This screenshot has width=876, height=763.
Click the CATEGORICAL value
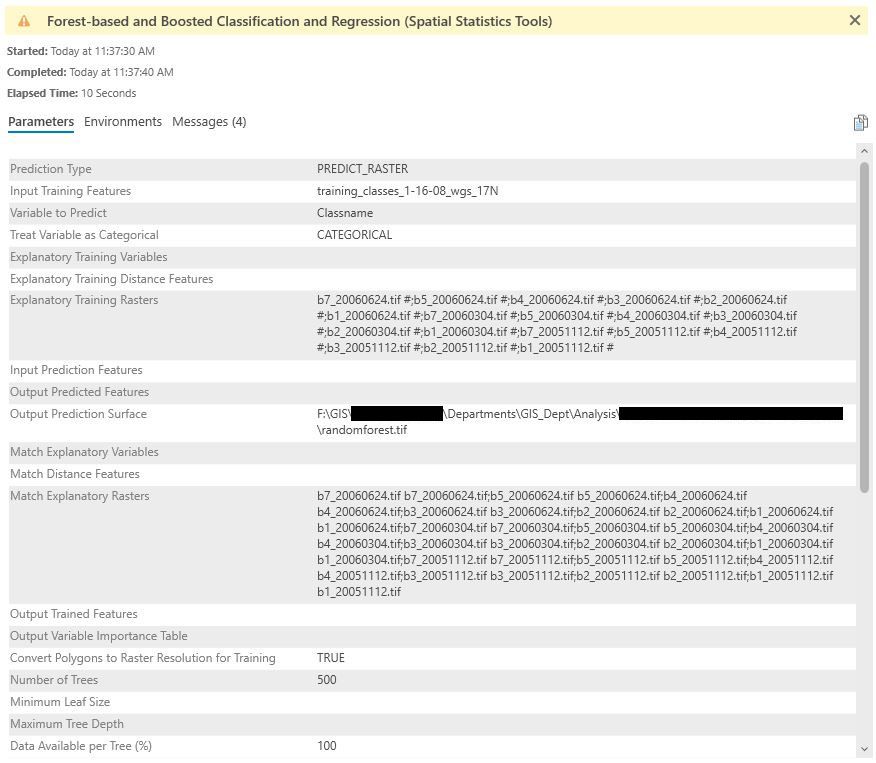click(x=354, y=235)
